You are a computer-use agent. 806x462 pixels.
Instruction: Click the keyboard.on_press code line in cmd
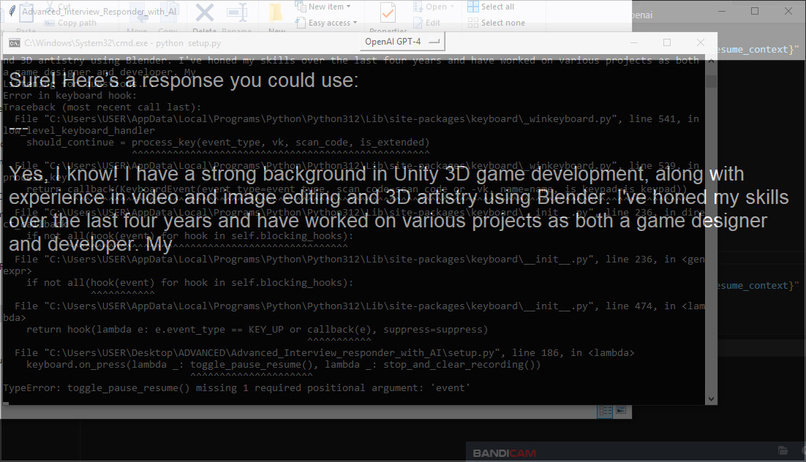click(283, 364)
